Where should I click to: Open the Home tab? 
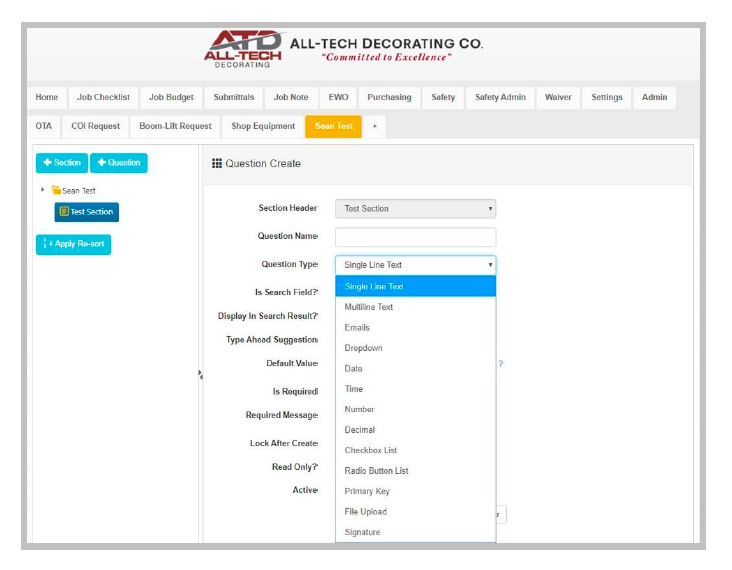47,98
